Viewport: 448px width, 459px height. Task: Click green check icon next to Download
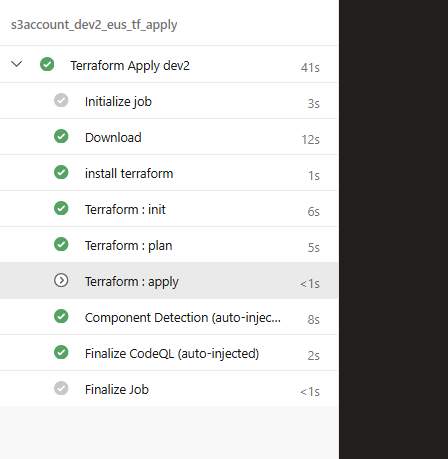point(61,136)
